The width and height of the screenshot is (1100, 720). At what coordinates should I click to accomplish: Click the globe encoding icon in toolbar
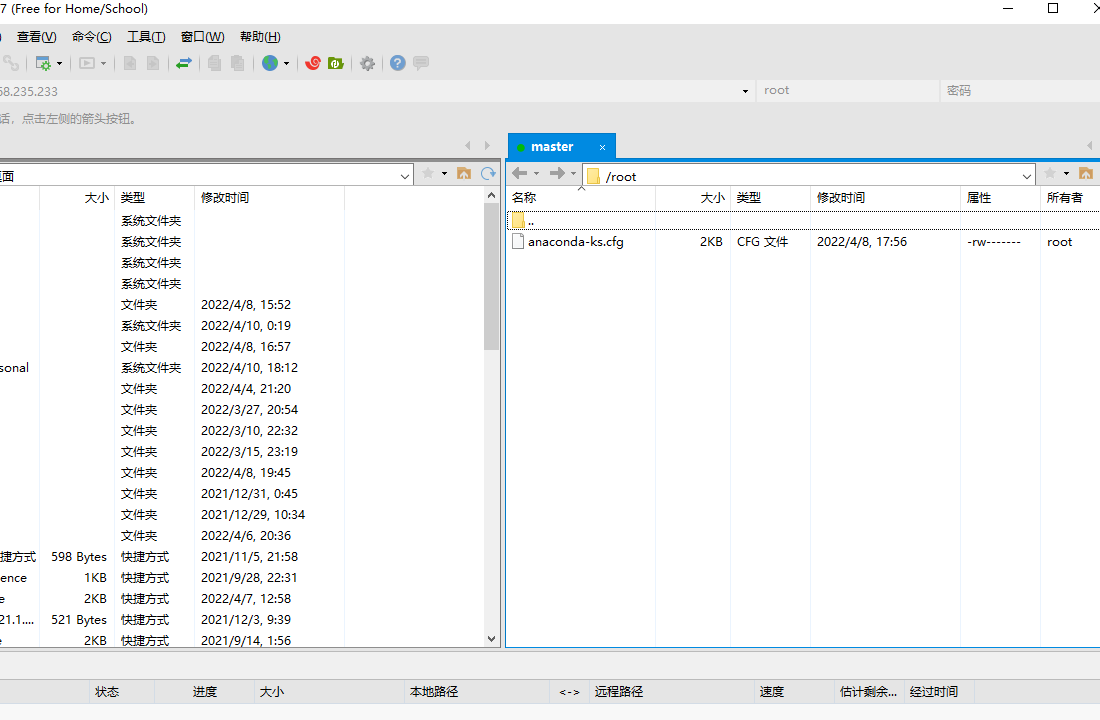tap(270, 64)
